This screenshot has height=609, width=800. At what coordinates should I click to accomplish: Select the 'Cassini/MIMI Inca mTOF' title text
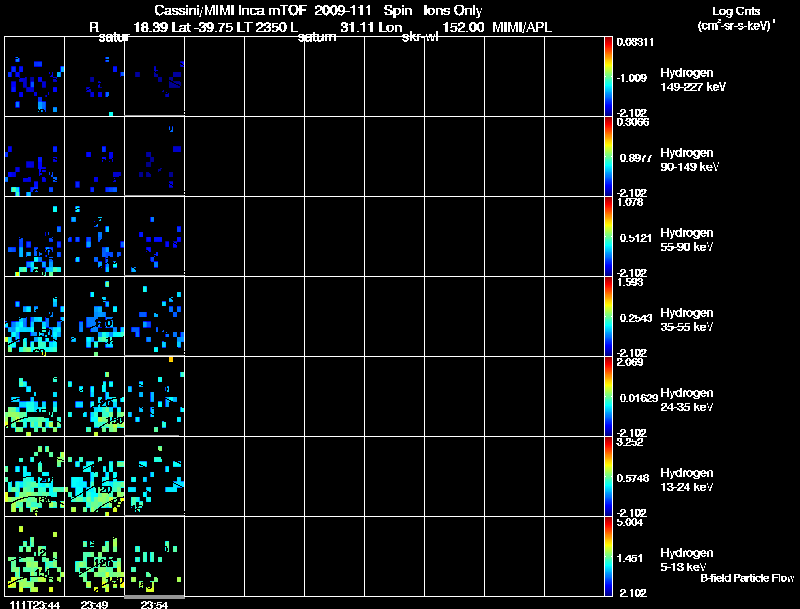pyautogui.click(x=230, y=11)
